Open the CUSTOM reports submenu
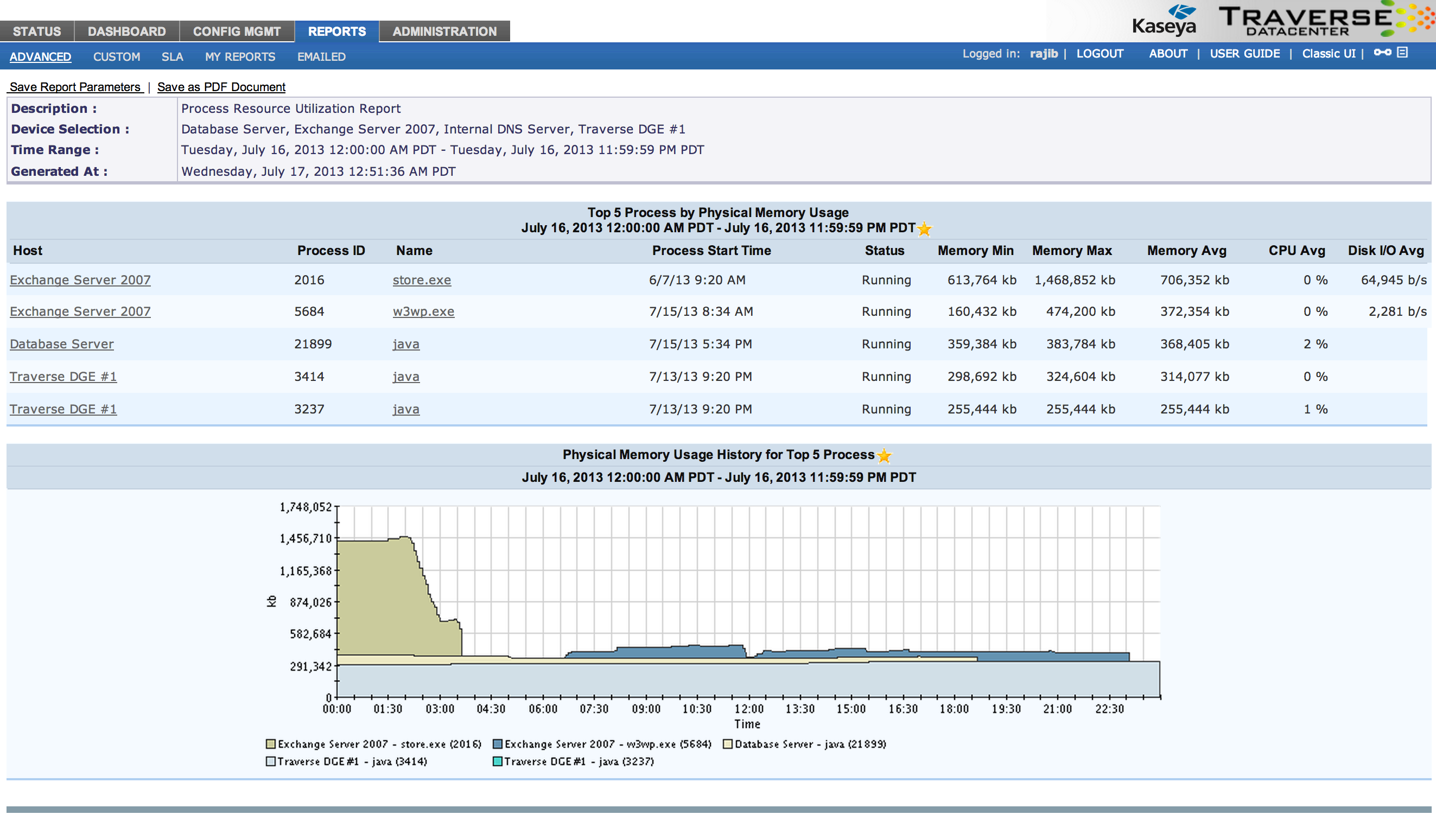 (117, 56)
